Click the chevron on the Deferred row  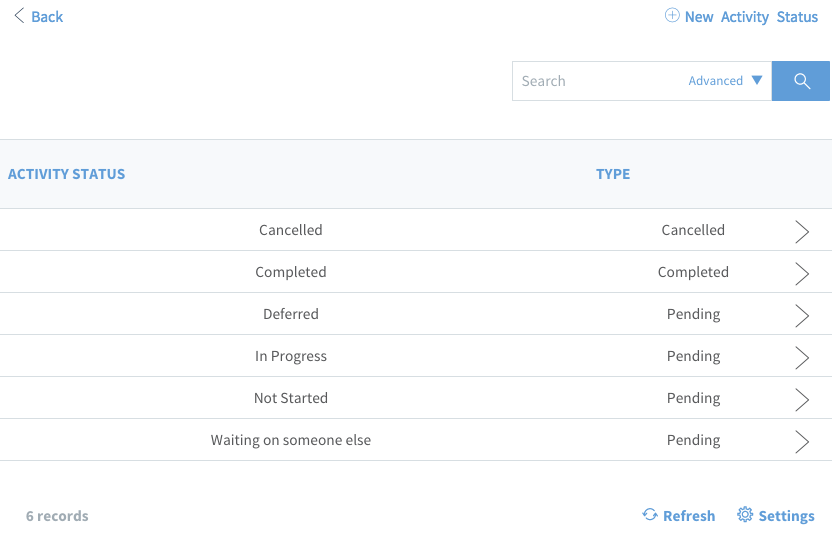click(802, 316)
